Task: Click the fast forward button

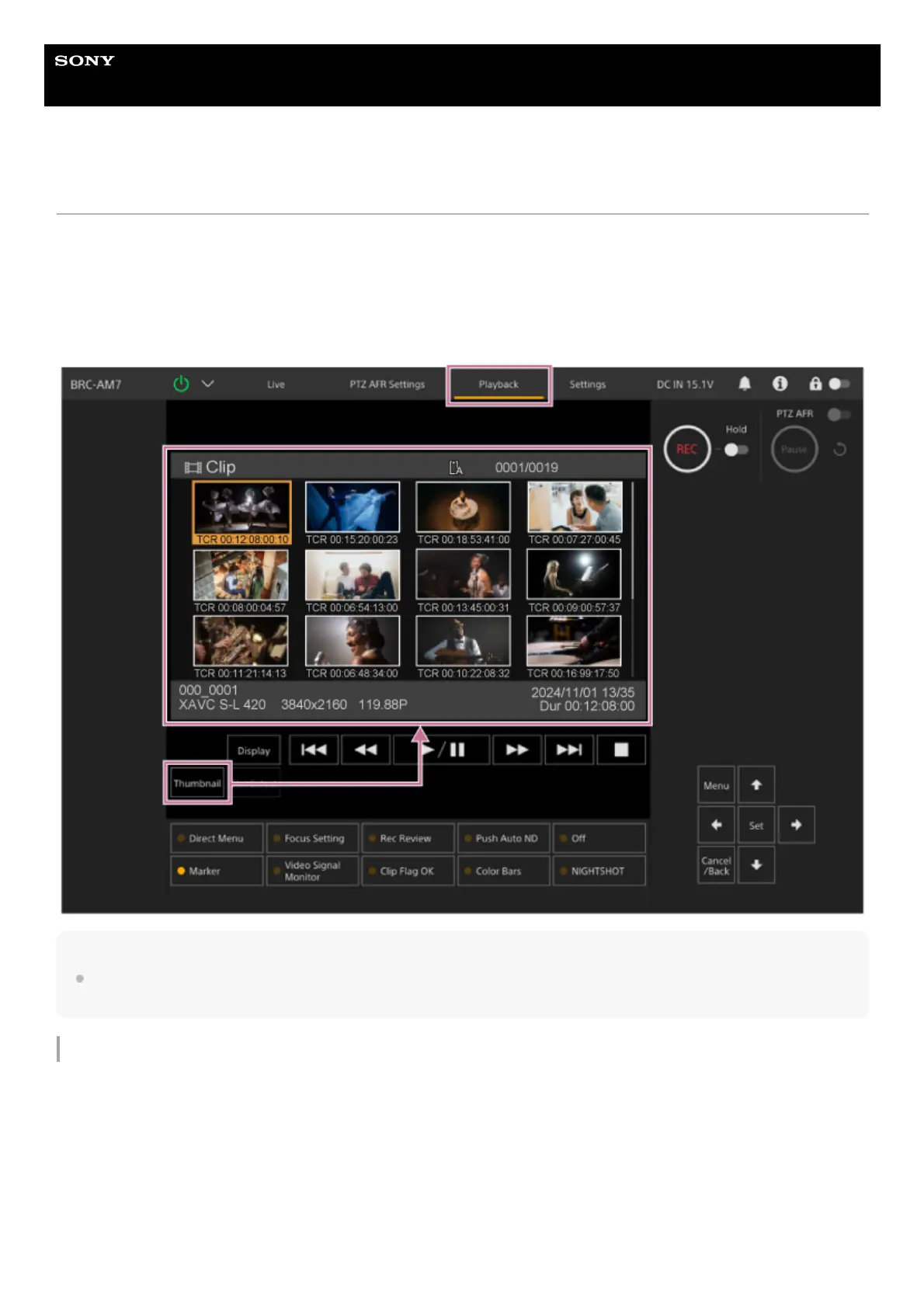Action: coord(517,750)
